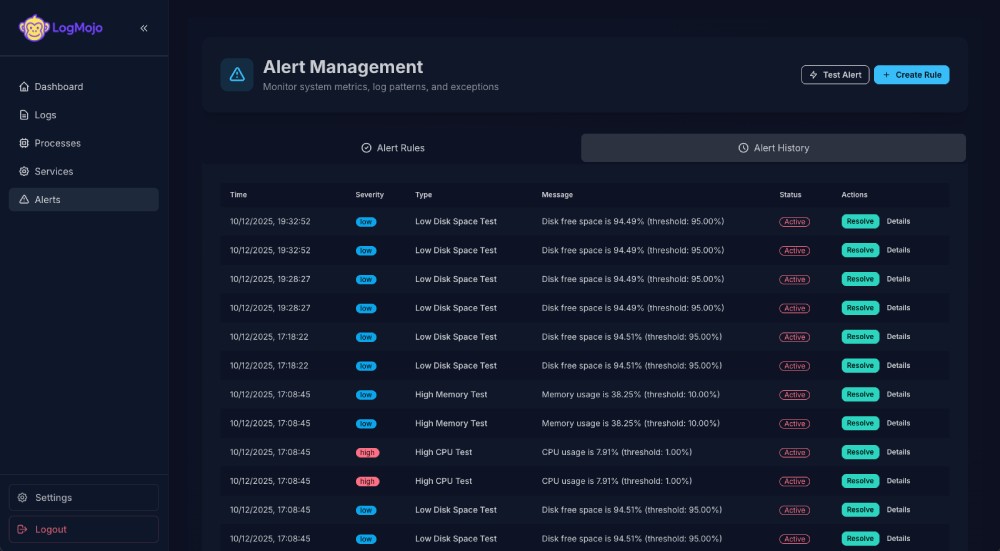The height and width of the screenshot is (551, 1000).
Task: Click the Create Rule button
Action: [911, 75]
